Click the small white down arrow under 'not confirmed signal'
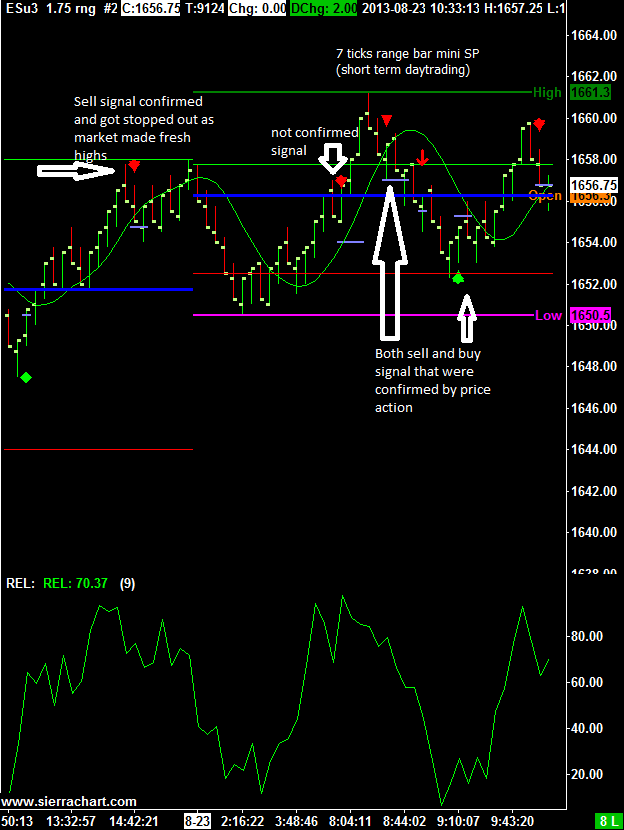 (x=334, y=158)
